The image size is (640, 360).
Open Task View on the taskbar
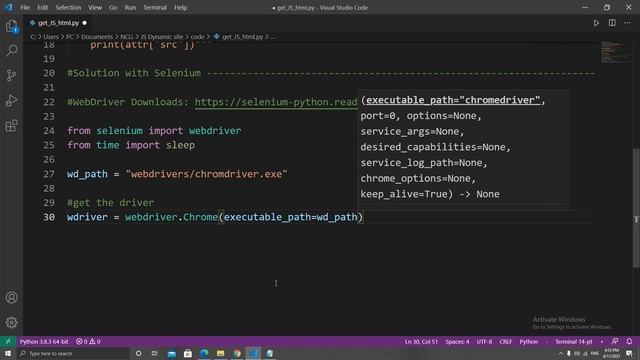tap(155, 353)
